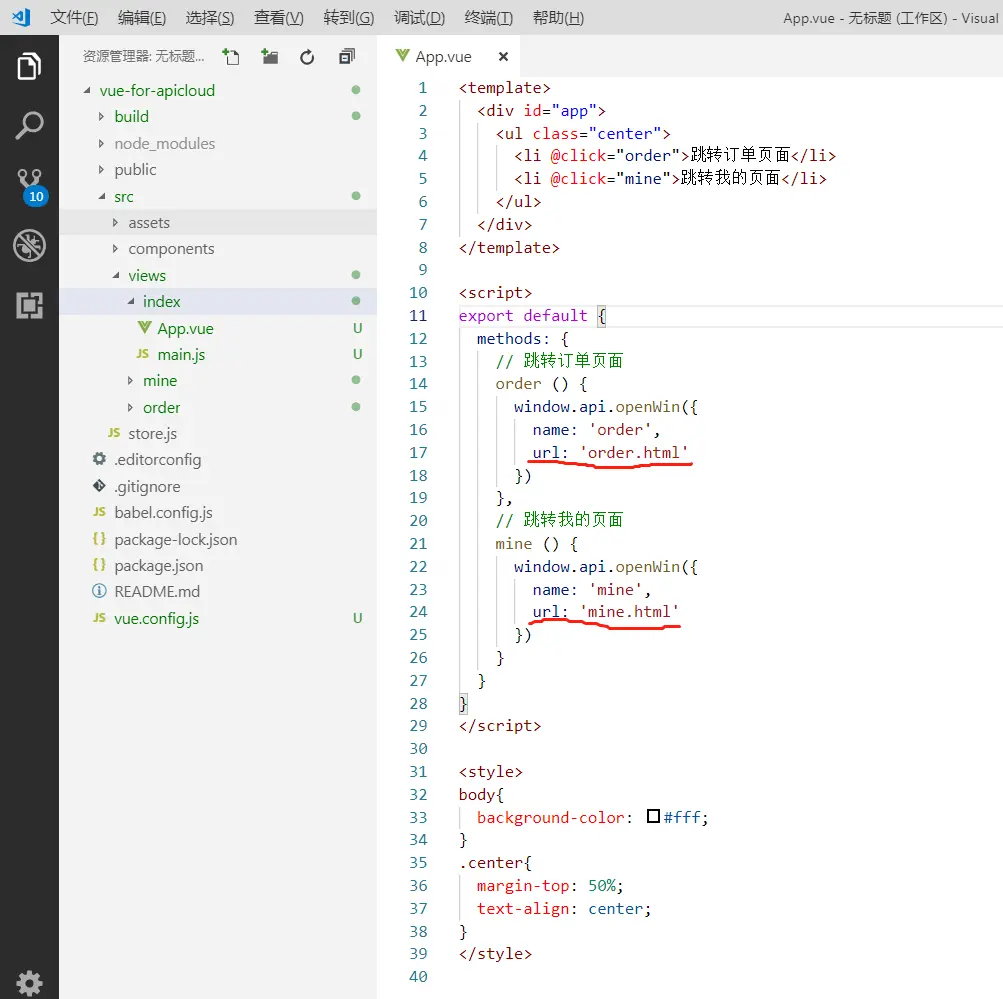This screenshot has width=1003, height=999.
Task: Click line number 11 in gutter
Action: click(418, 315)
